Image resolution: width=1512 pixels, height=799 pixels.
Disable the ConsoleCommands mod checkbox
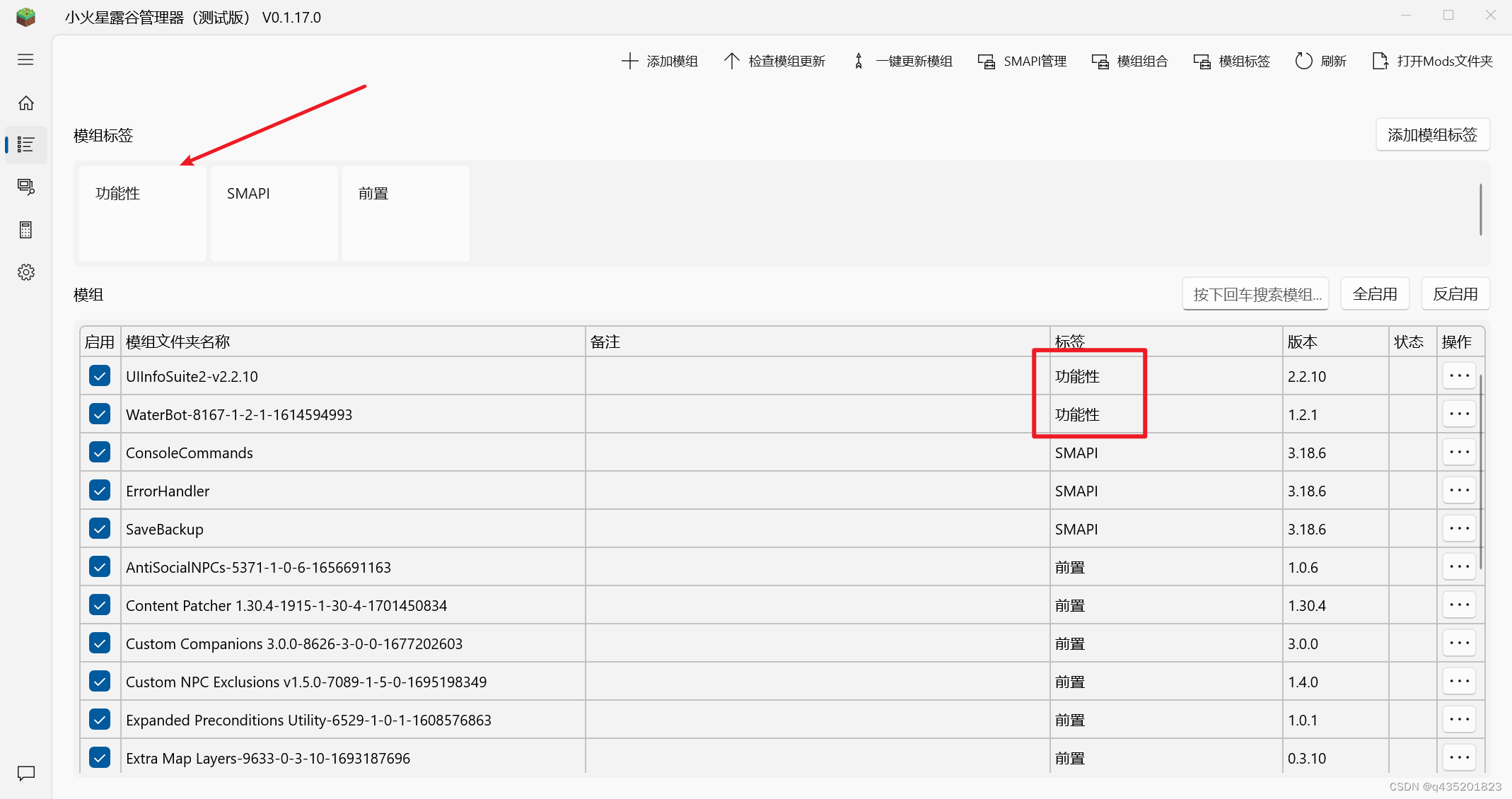coord(100,453)
